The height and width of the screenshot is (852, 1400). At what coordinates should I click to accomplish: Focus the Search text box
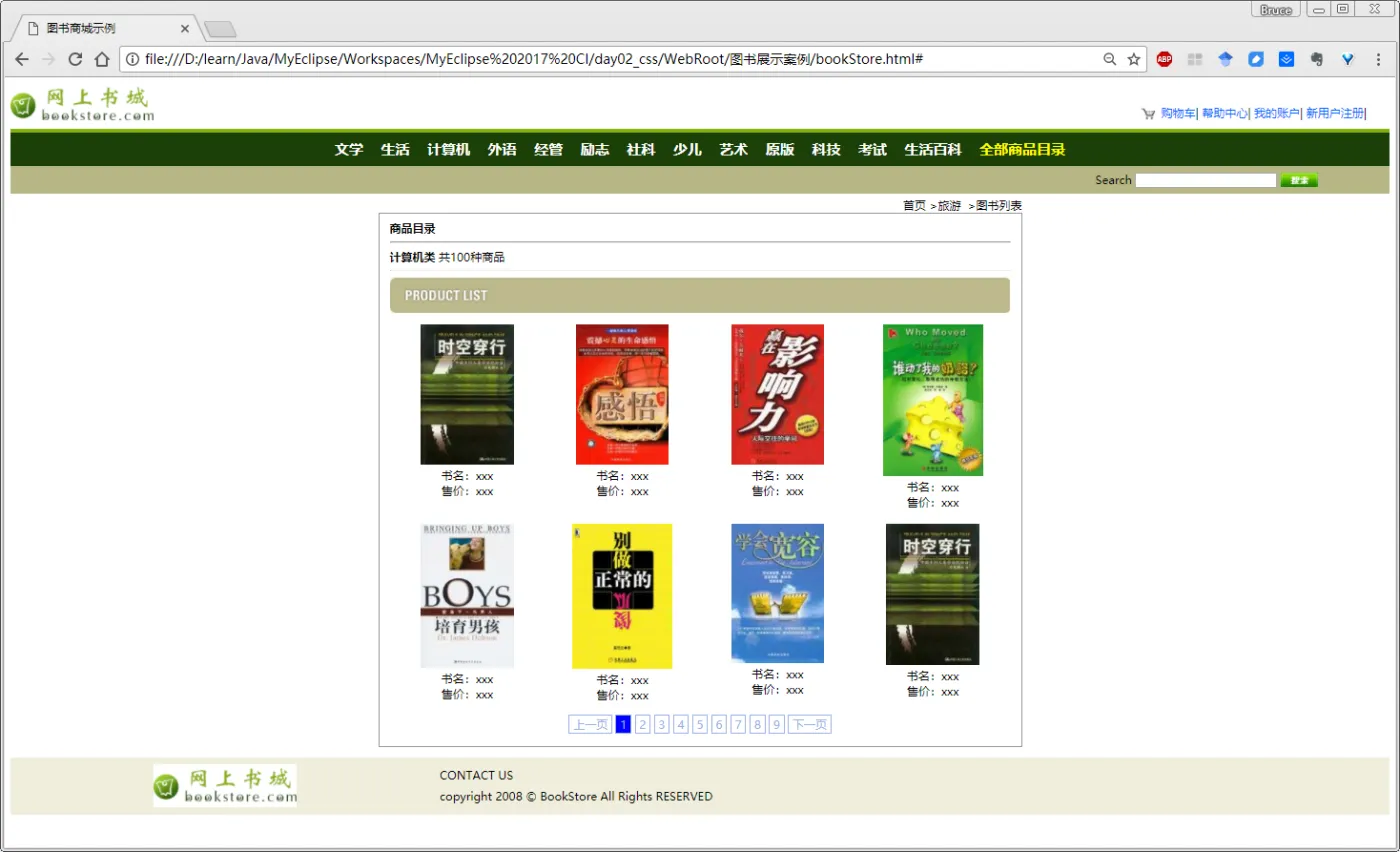[1206, 180]
